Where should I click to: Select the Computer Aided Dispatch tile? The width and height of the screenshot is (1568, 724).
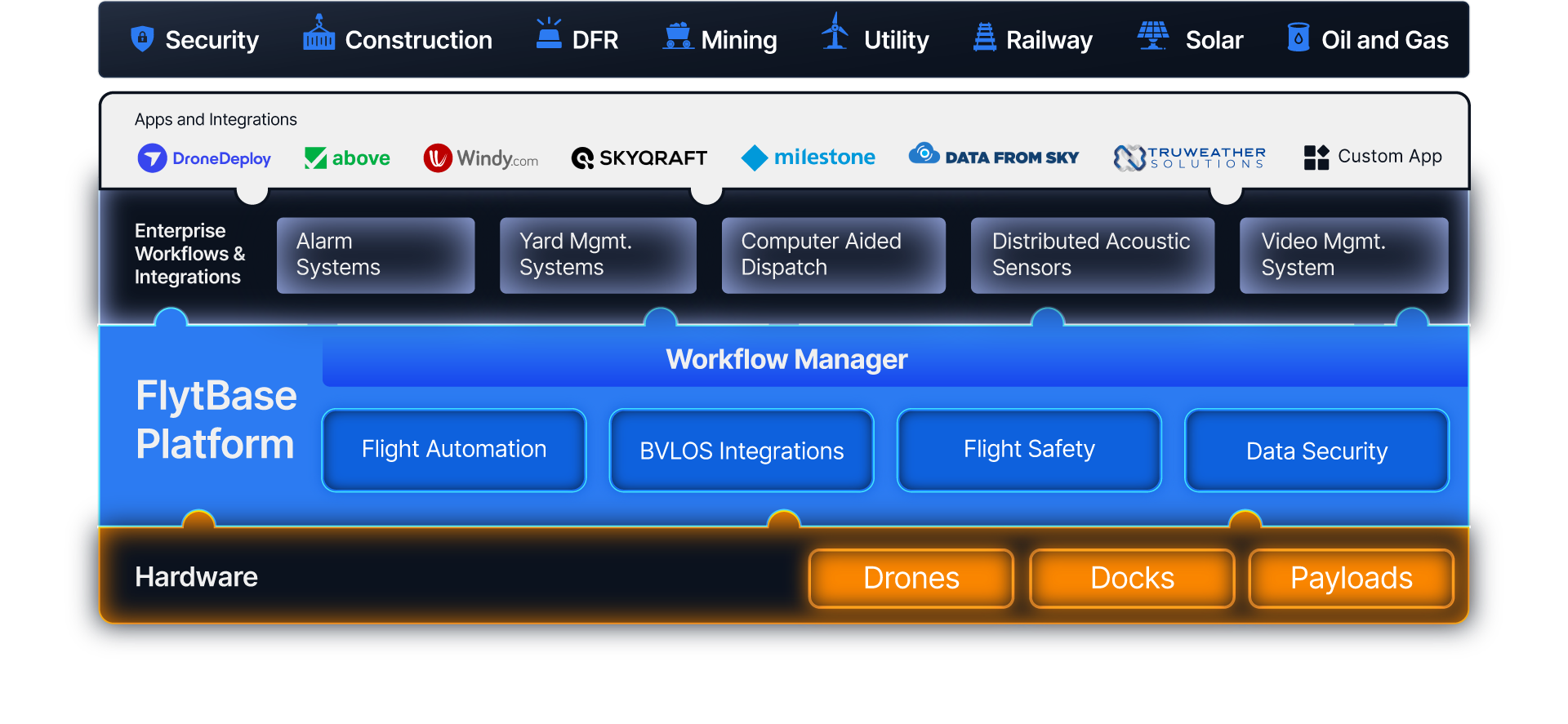[834, 255]
